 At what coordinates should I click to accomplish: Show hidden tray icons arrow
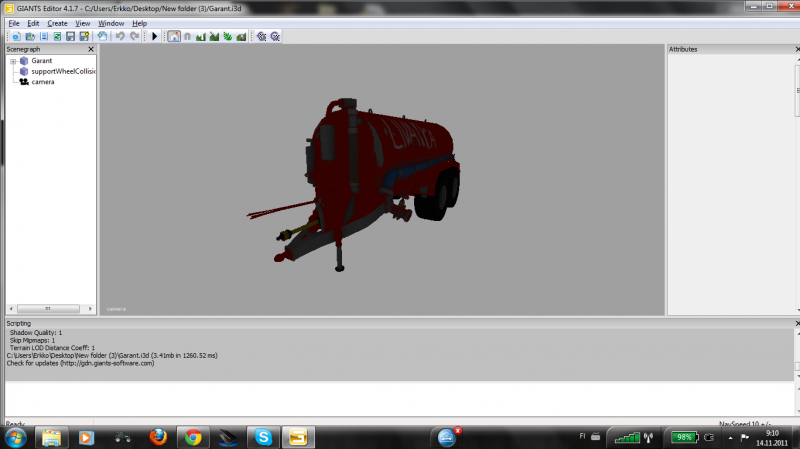(x=731, y=438)
